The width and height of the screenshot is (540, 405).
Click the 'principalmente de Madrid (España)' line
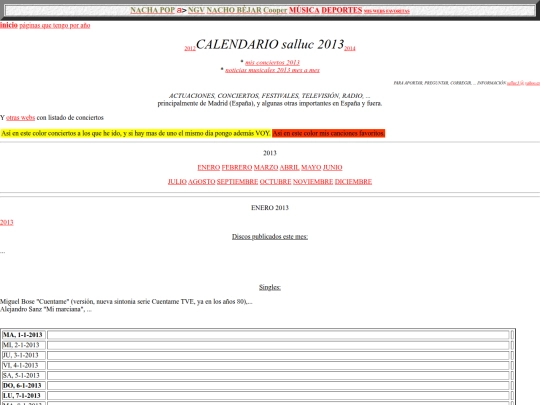tap(270, 103)
